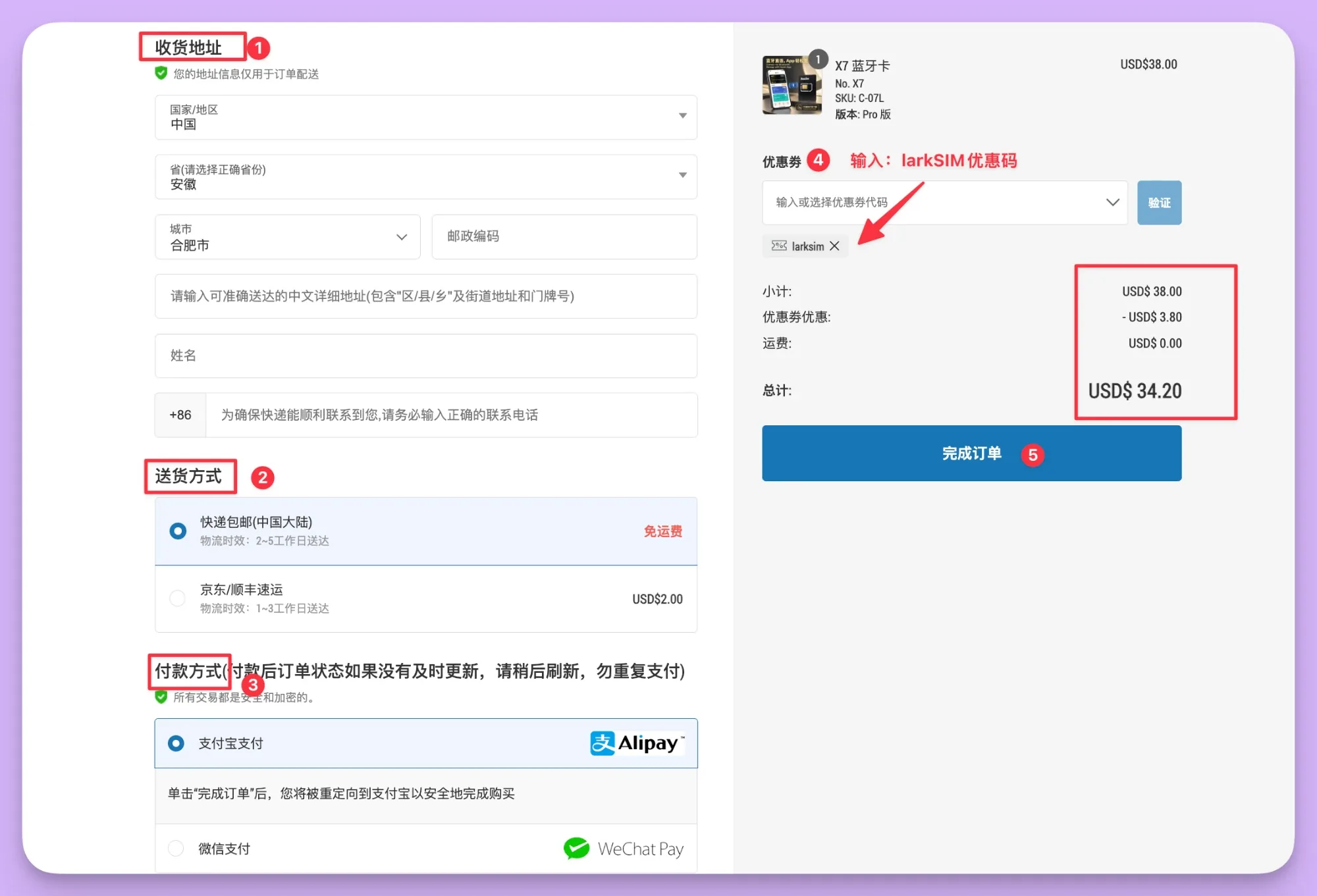Viewport: 1317px width, 896px height.
Task: Click the Alipay redirect notice text
Action: pos(341,793)
